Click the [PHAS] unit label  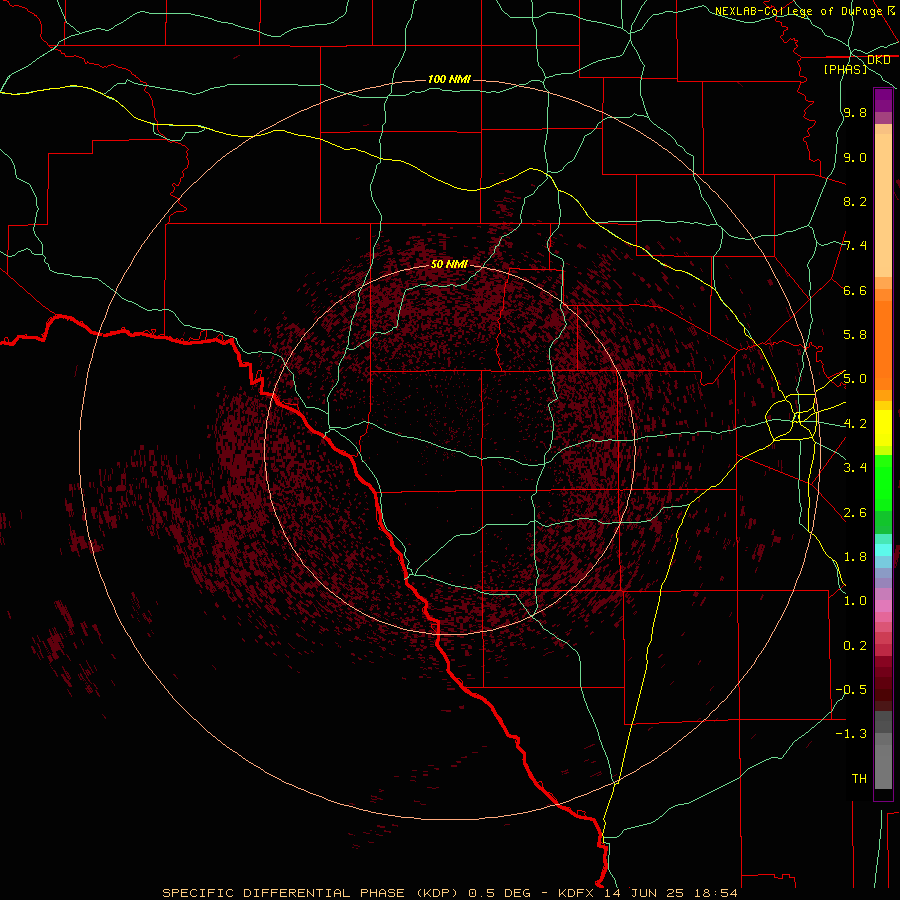(x=845, y=69)
